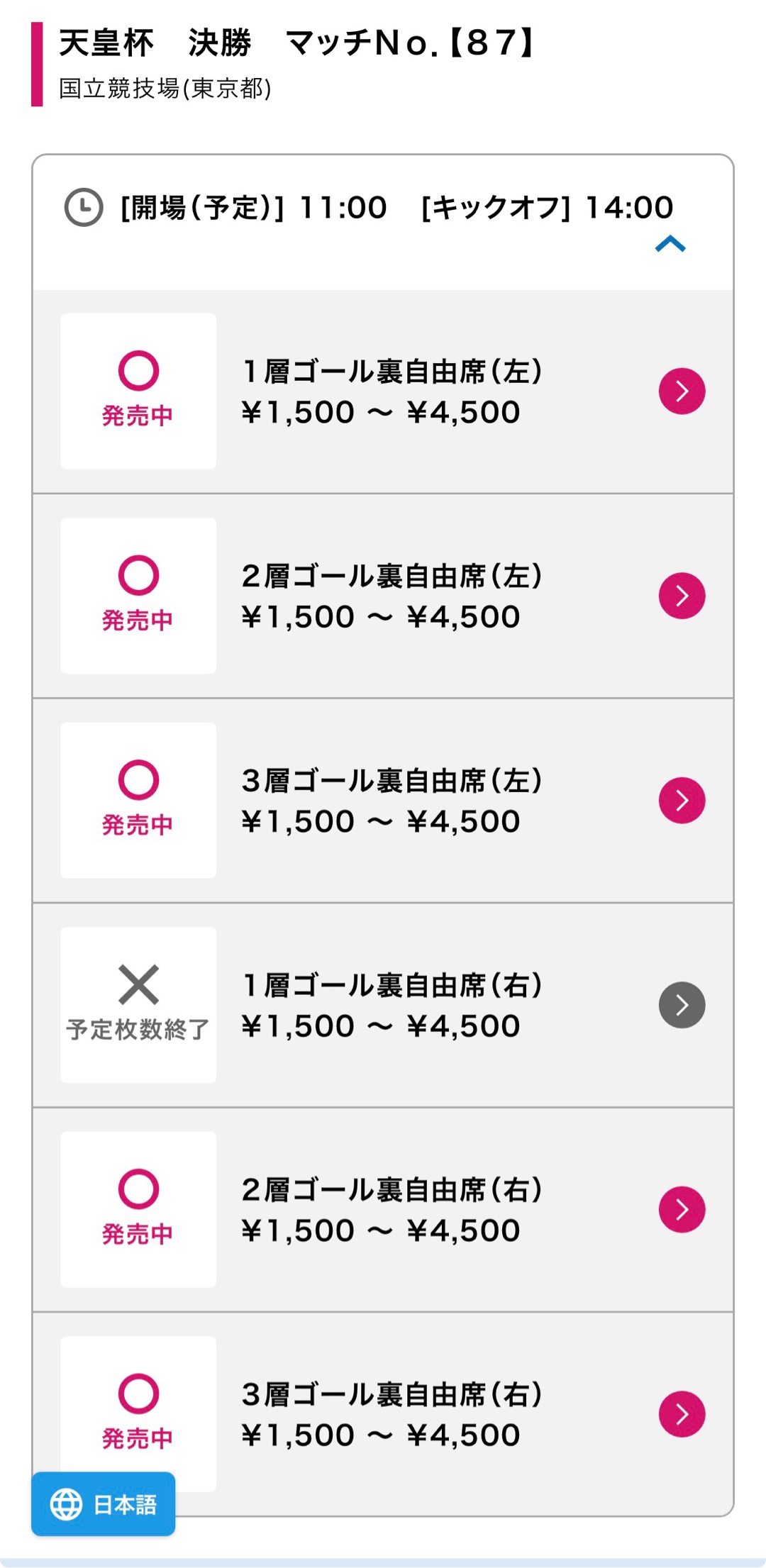The image size is (766, 1568).
Task: Click the キックオフ 14:00 time text
Action: pos(547,208)
